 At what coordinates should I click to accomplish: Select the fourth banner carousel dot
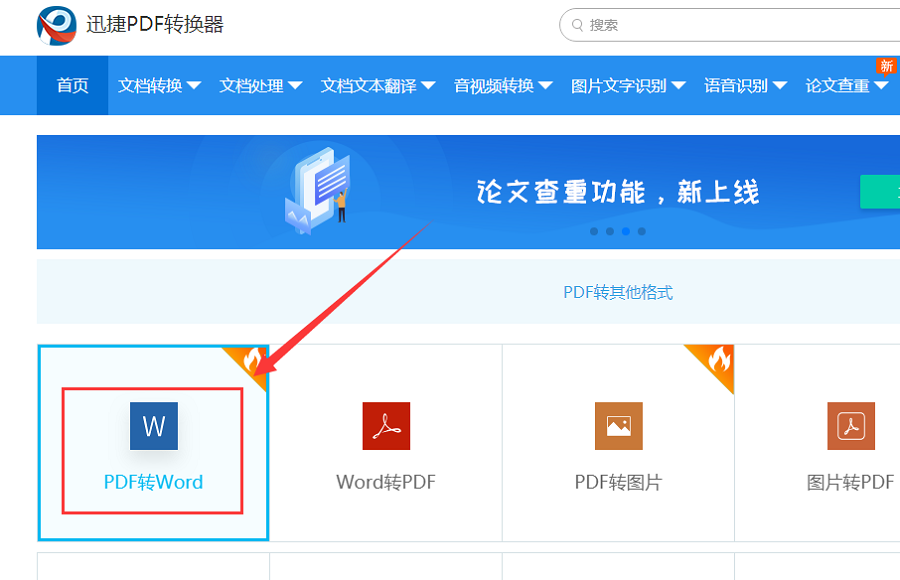tap(642, 231)
